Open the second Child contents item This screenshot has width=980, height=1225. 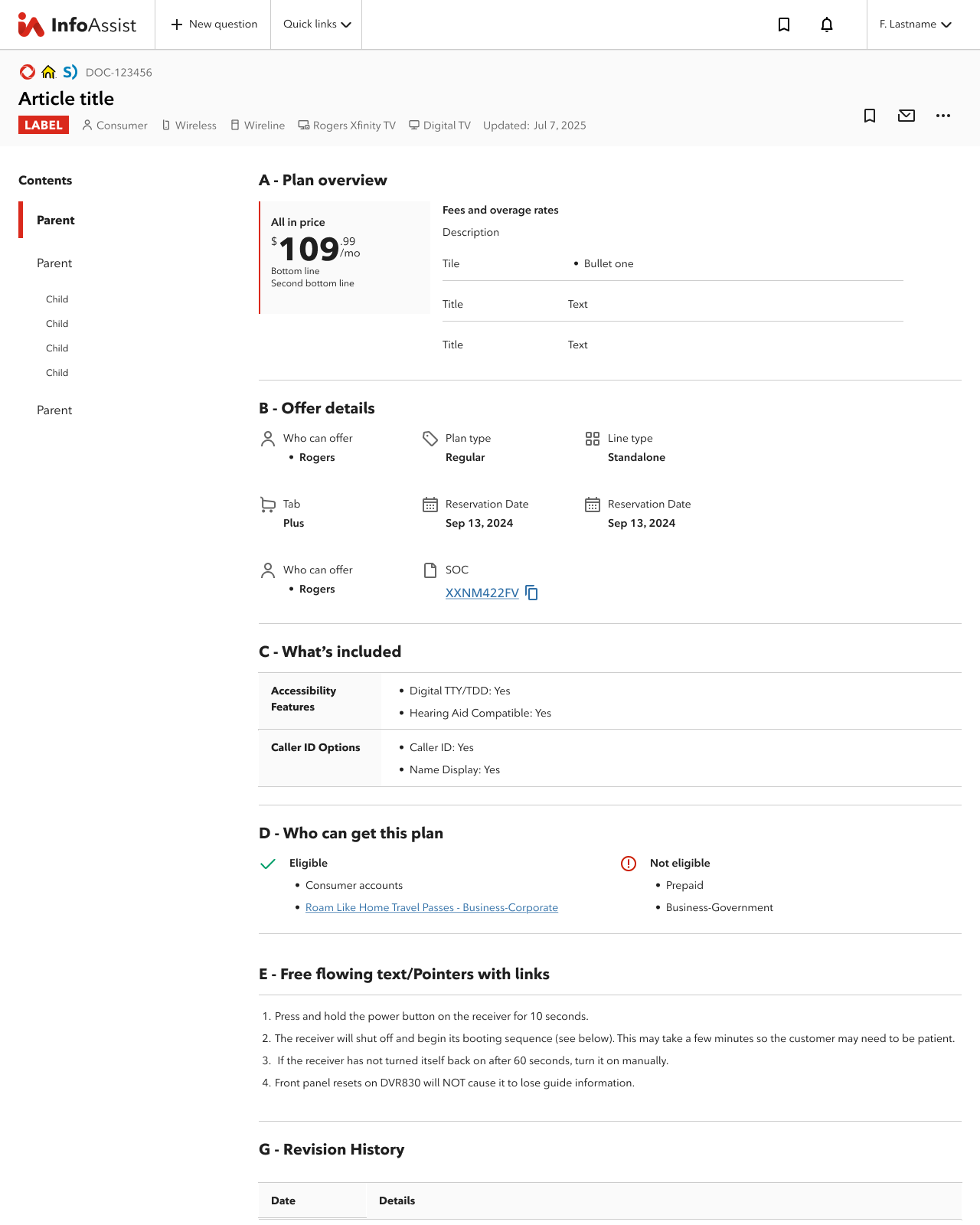(x=57, y=324)
